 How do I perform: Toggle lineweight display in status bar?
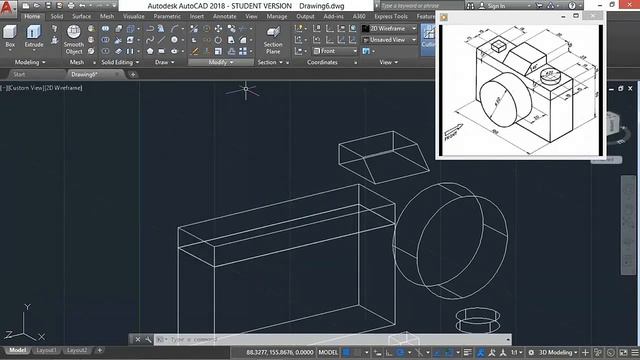pyautogui.click(x=468, y=353)
